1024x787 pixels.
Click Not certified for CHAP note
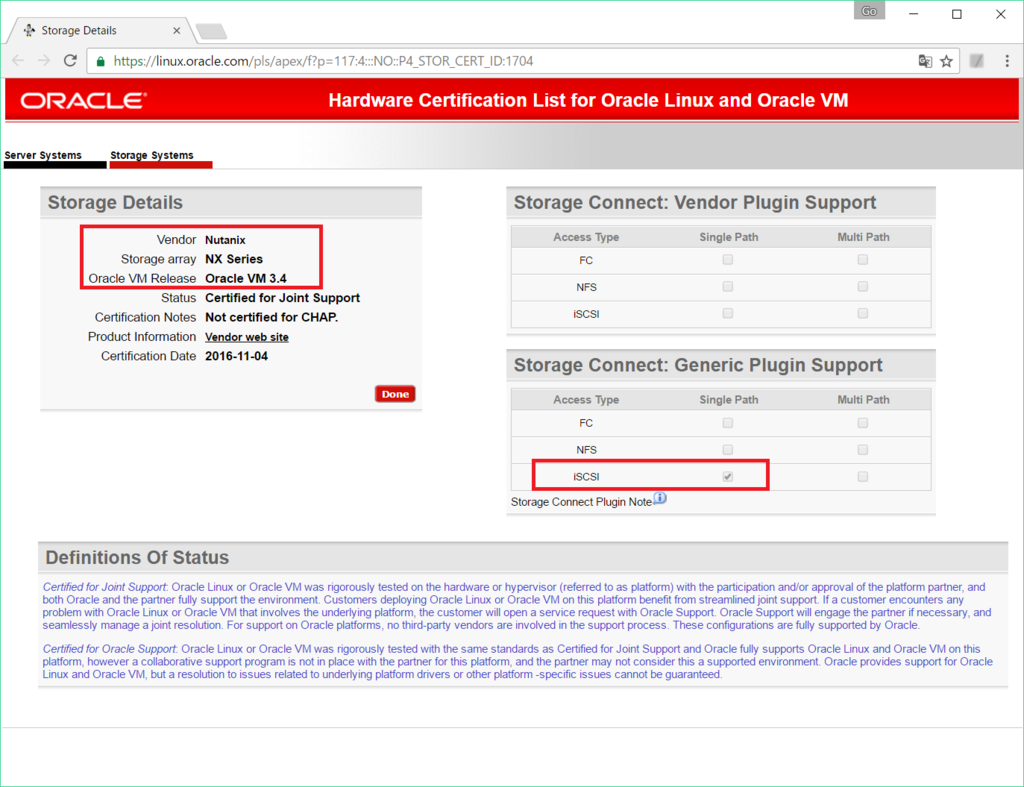(271, 317)
